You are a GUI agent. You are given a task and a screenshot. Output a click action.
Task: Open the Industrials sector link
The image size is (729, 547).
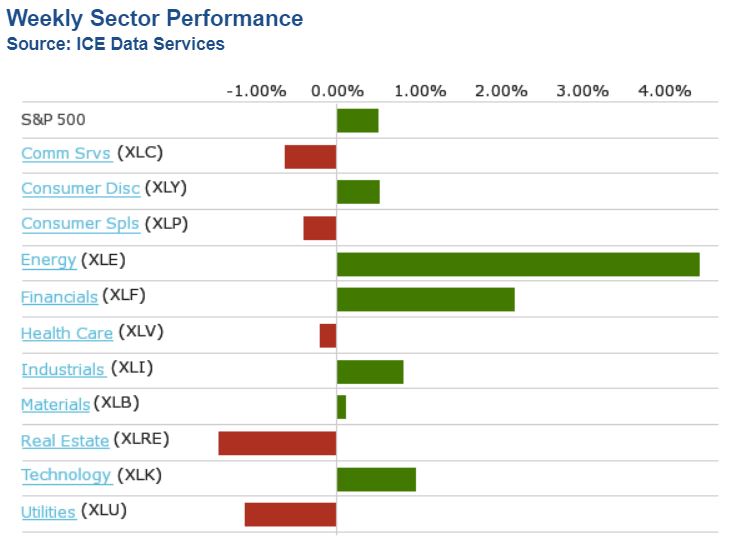point(63,369)
